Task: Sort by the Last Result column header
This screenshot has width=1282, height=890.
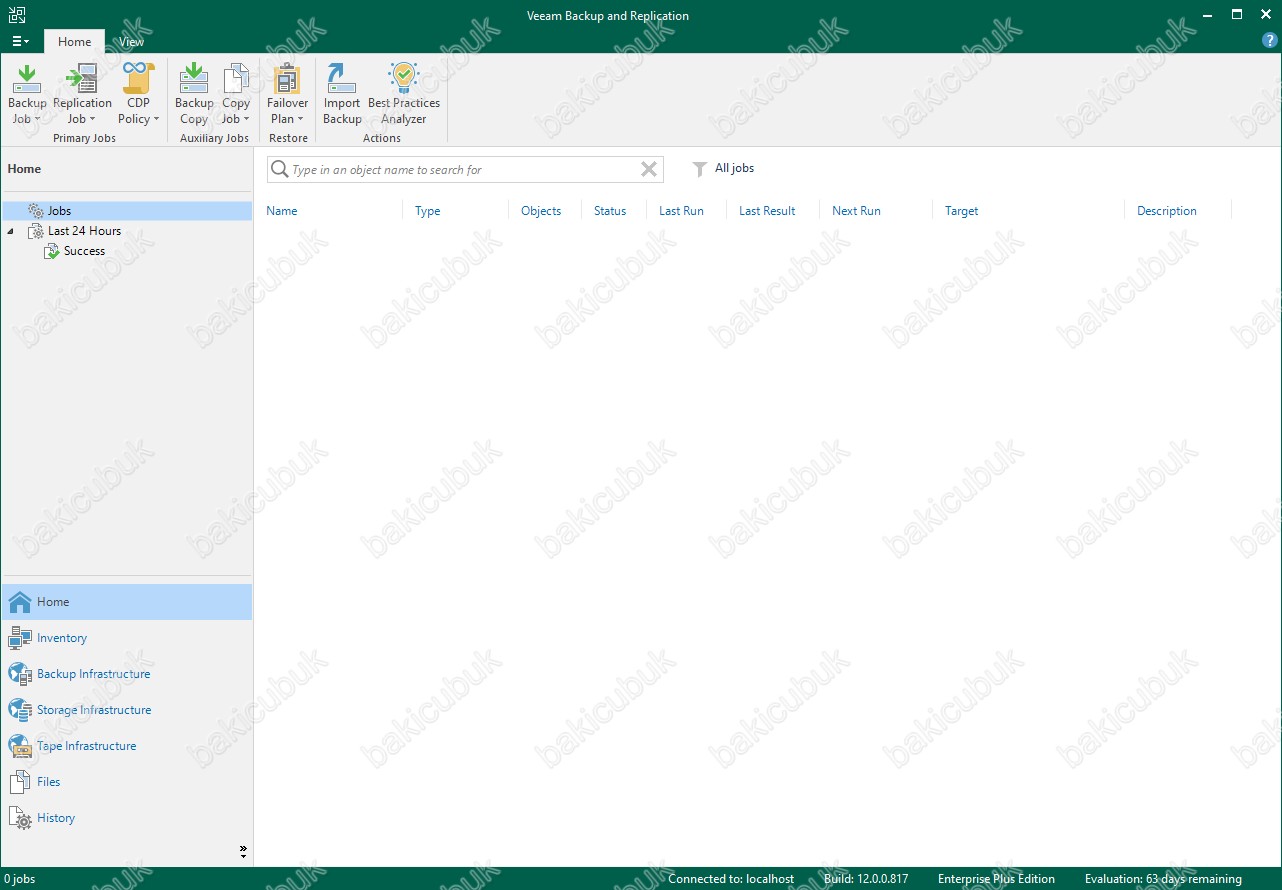Action: coord(767,211)
